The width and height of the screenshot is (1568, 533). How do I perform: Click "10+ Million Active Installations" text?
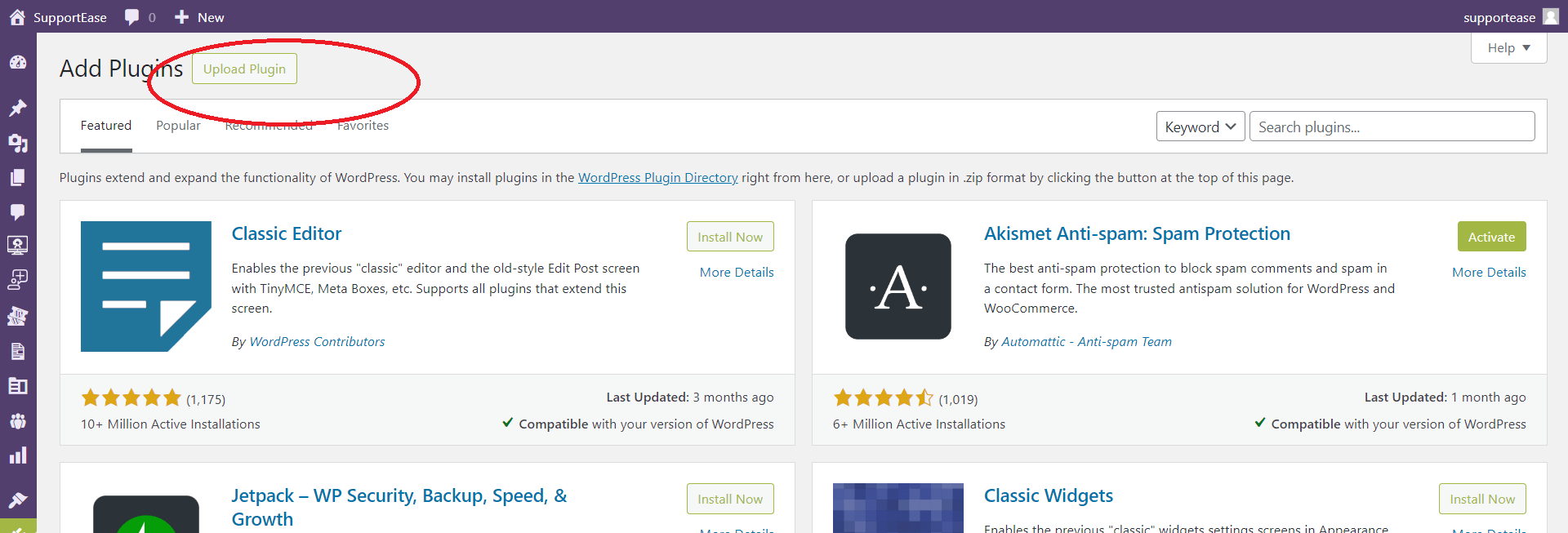click(x=171, y=424)
